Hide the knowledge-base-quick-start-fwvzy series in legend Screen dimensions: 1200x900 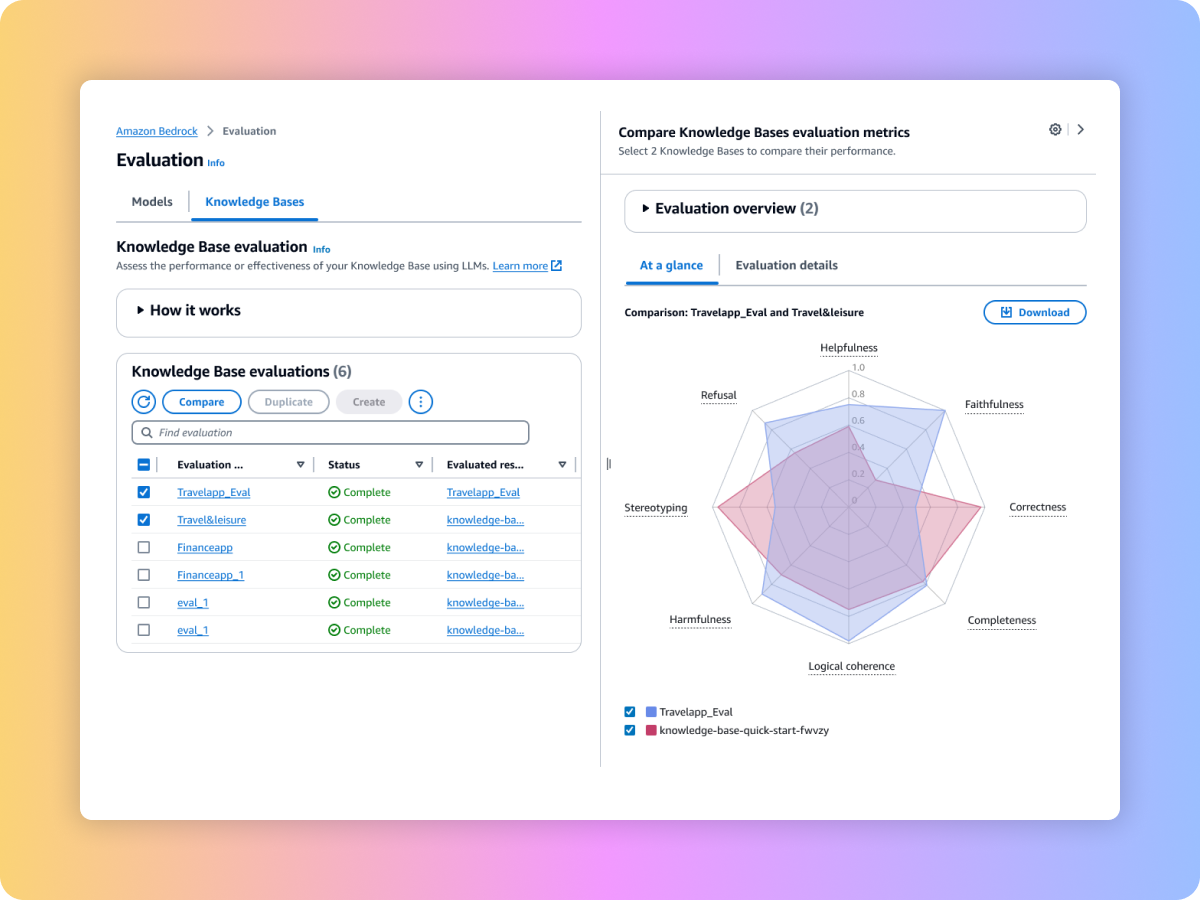tap(629, 730)
